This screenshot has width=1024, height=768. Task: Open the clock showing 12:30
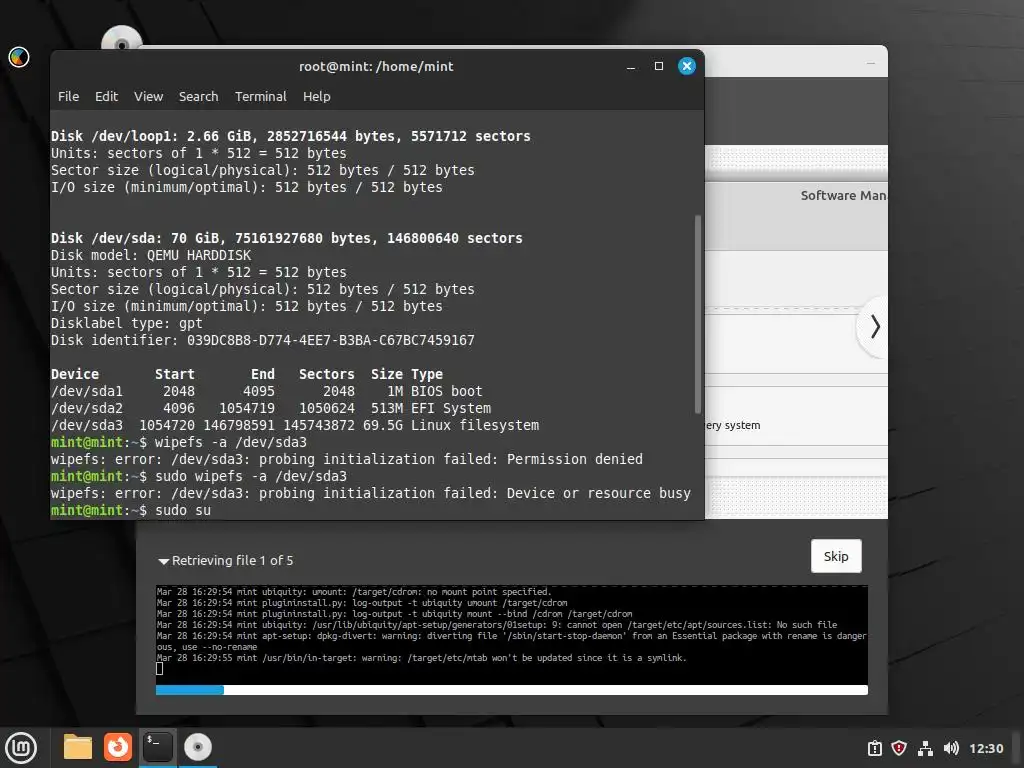pos(986,748)
